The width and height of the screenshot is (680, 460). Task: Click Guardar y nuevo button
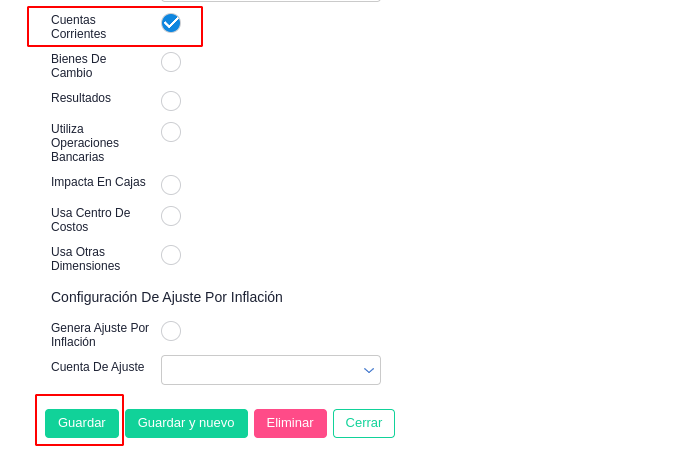pos(186,423)
